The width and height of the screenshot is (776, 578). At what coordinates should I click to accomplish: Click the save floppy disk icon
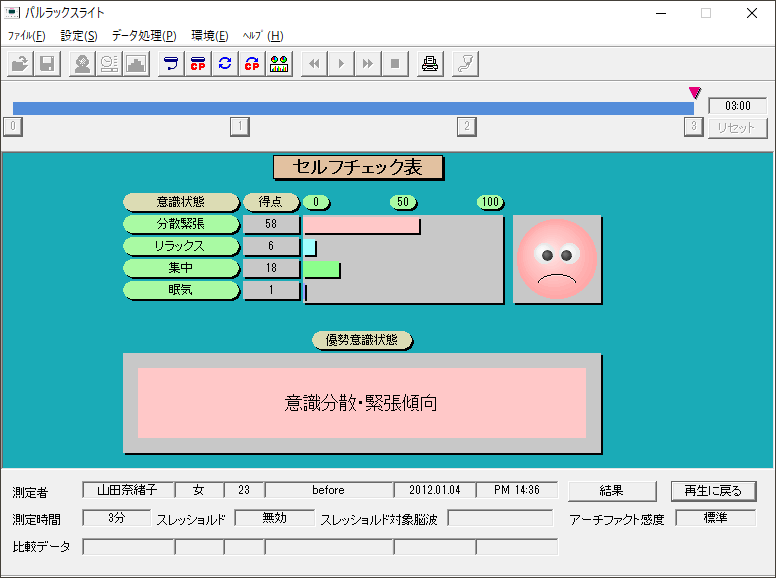[x=47, y=64]
